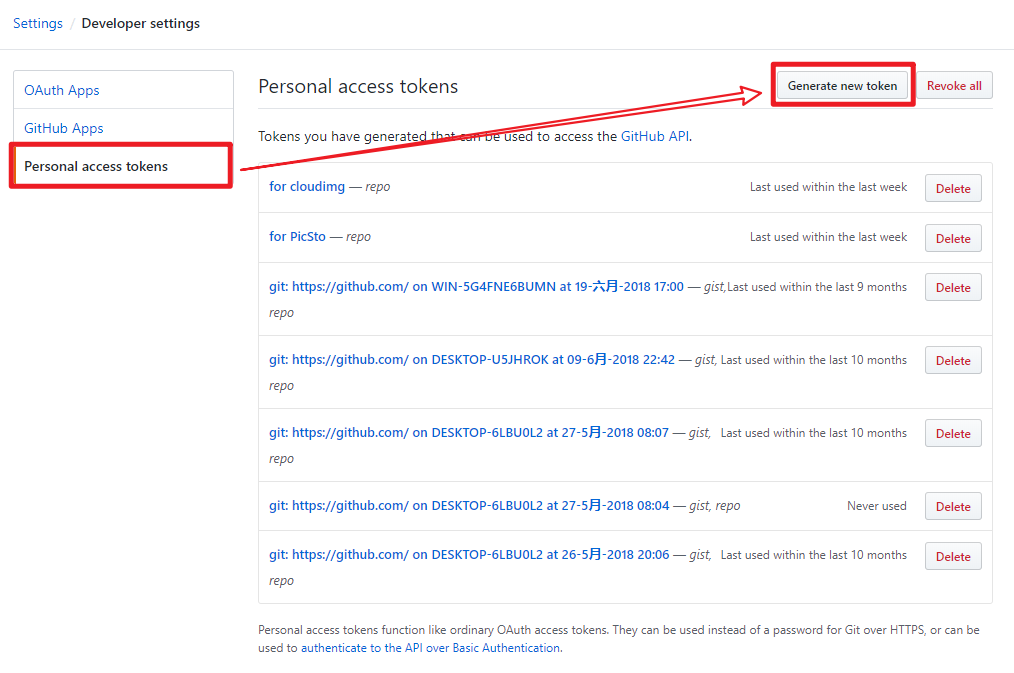The width and height of the screenshot is (1014, 673).
Task: Delete the 'for PicSto' token
Action: coord(953,238)
